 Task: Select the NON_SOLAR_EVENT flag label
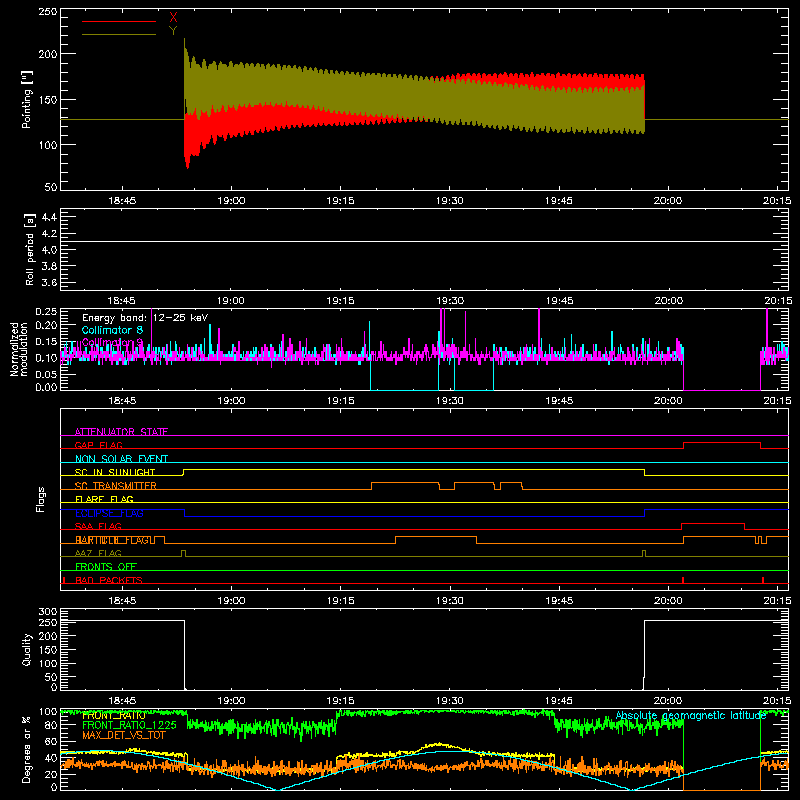(121, 459)
